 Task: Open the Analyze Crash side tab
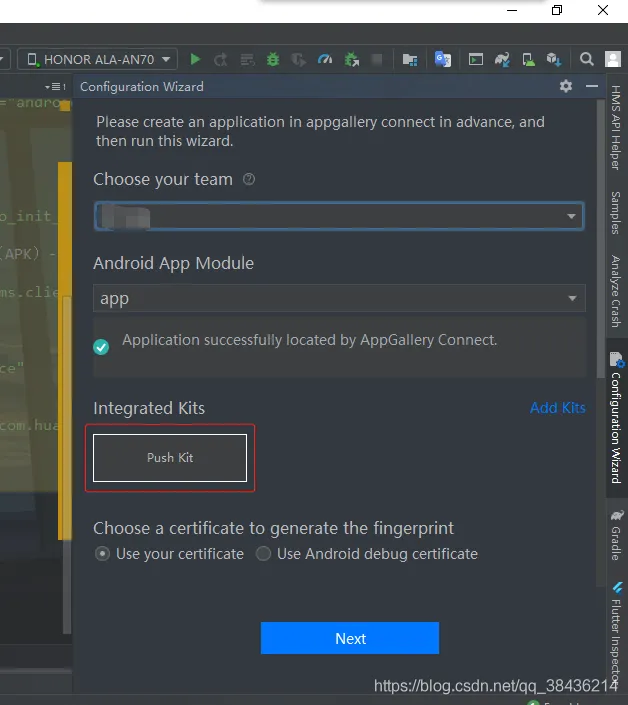click(616, 291)
